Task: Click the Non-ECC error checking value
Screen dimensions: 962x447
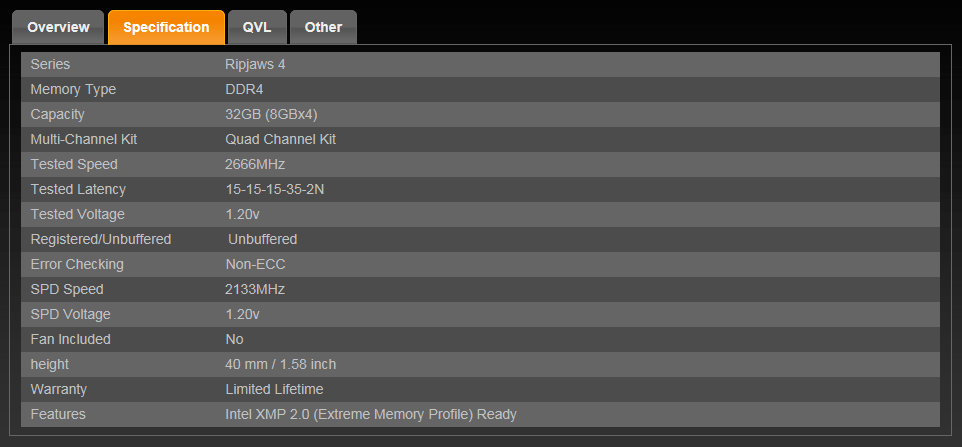Action: point(255,264)
